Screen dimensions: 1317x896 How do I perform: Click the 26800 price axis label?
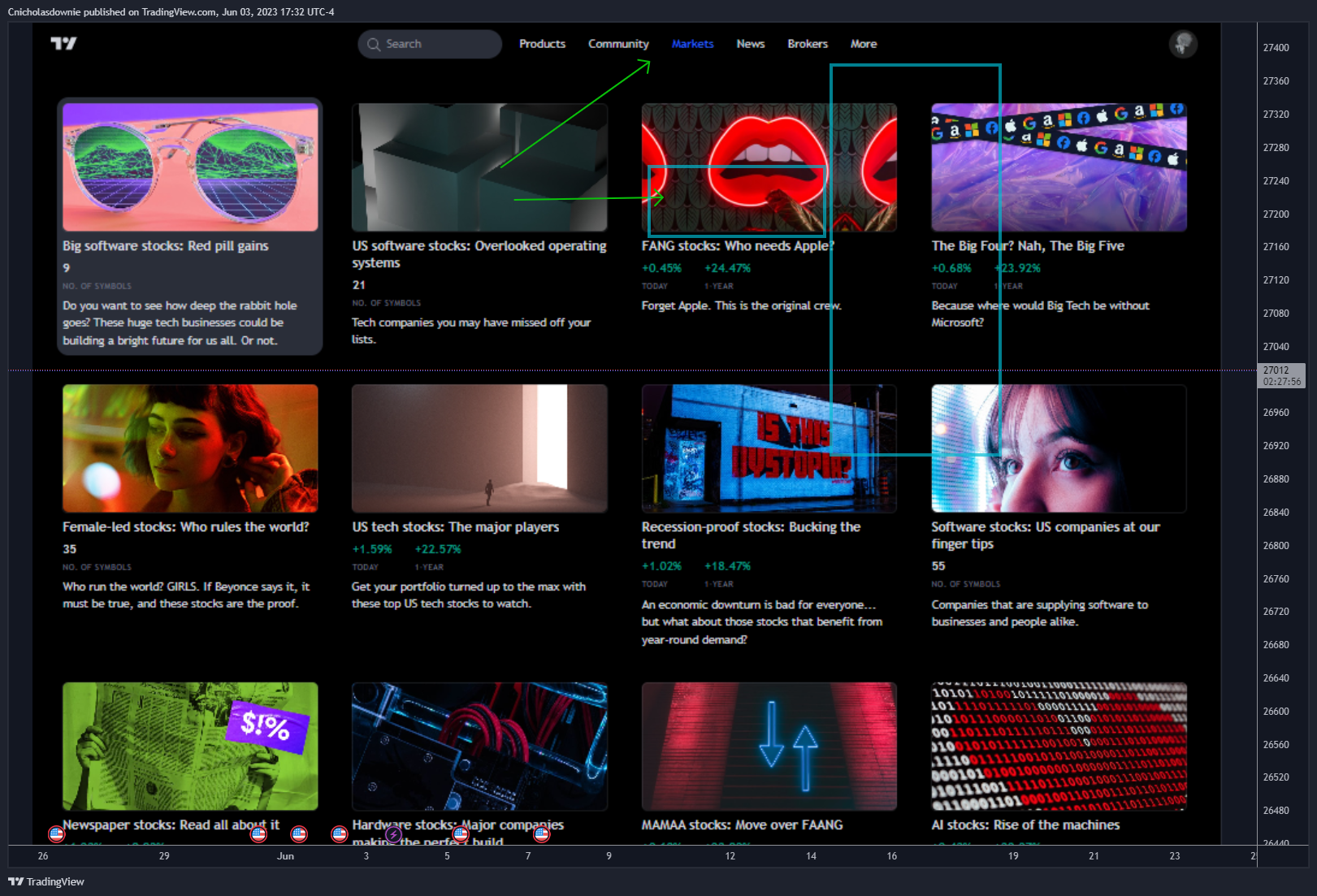[x=1276, y=546]
